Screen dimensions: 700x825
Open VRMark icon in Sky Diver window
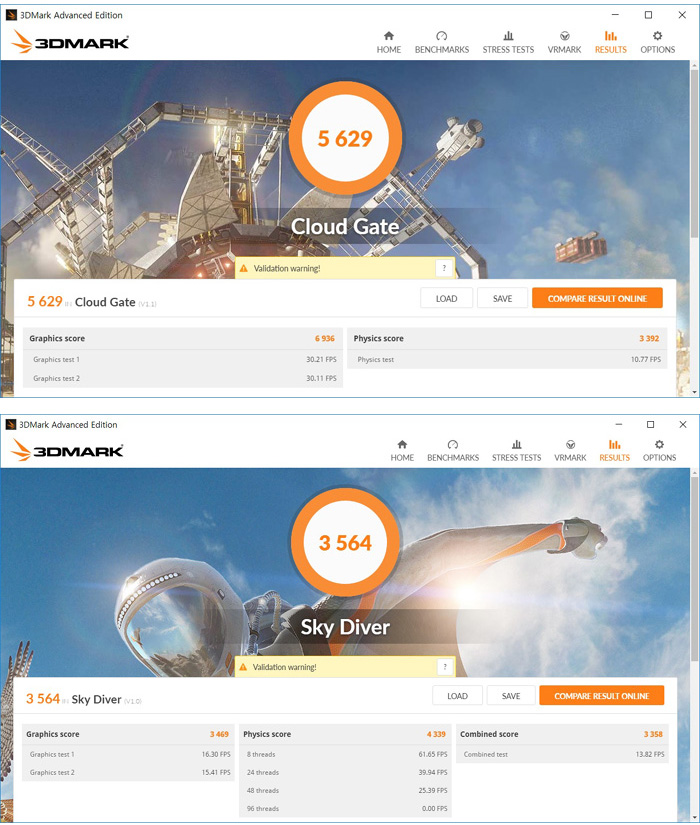coord(570,444)
